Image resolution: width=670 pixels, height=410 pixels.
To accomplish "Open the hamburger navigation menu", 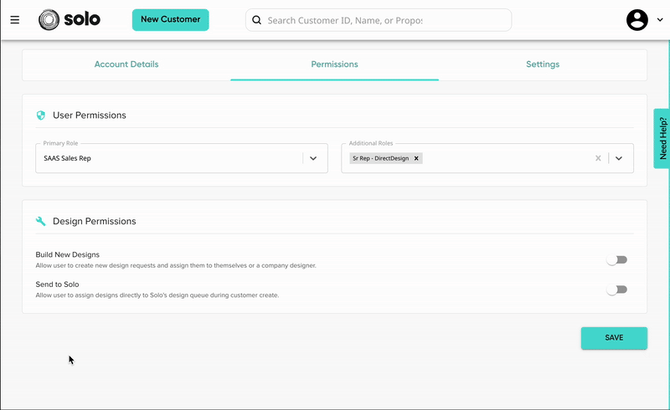I will (x=15, y=20).
